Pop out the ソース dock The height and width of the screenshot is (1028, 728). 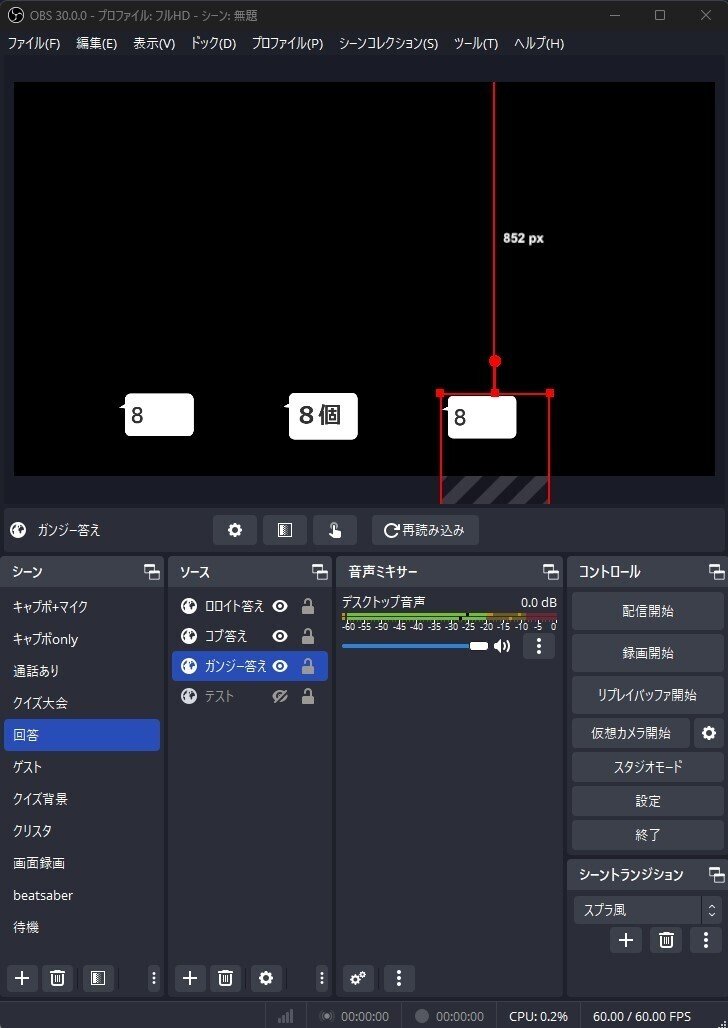pos(319,572)
